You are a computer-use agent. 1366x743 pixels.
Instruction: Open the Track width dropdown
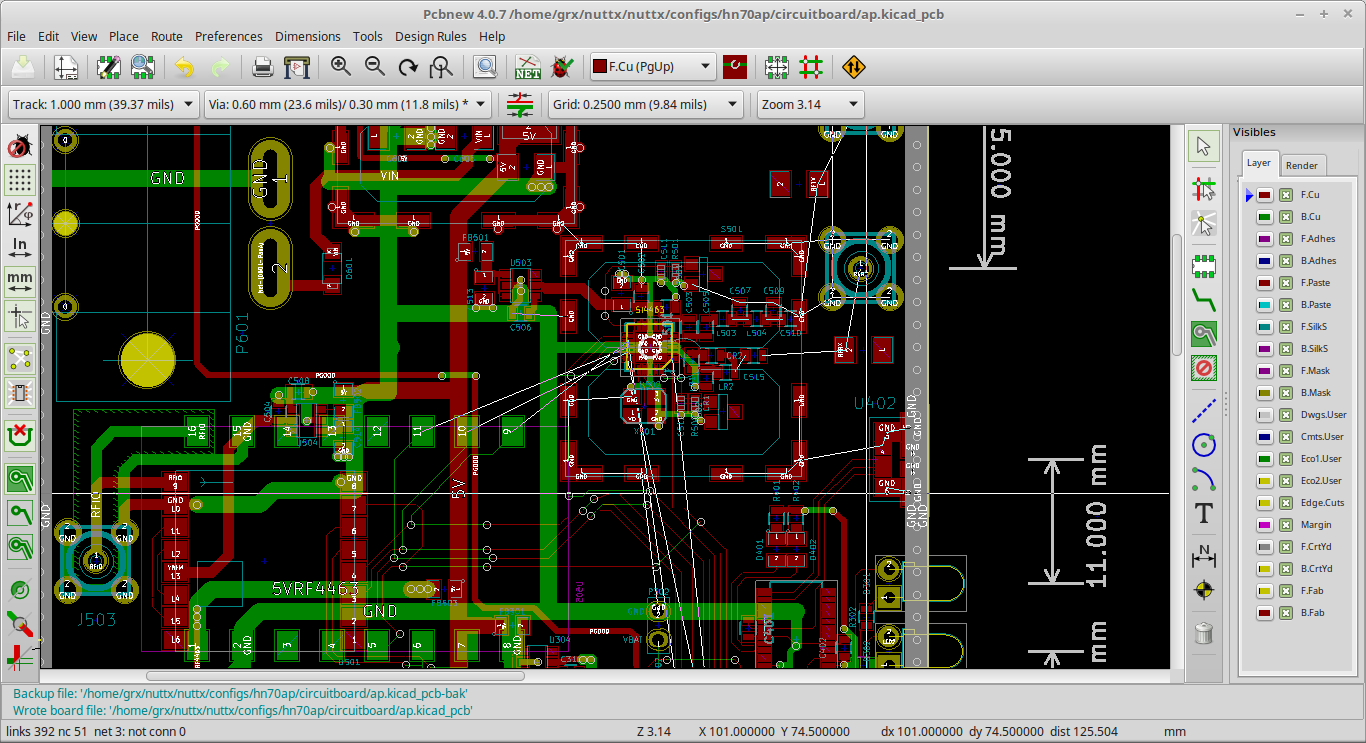(103, 104)
